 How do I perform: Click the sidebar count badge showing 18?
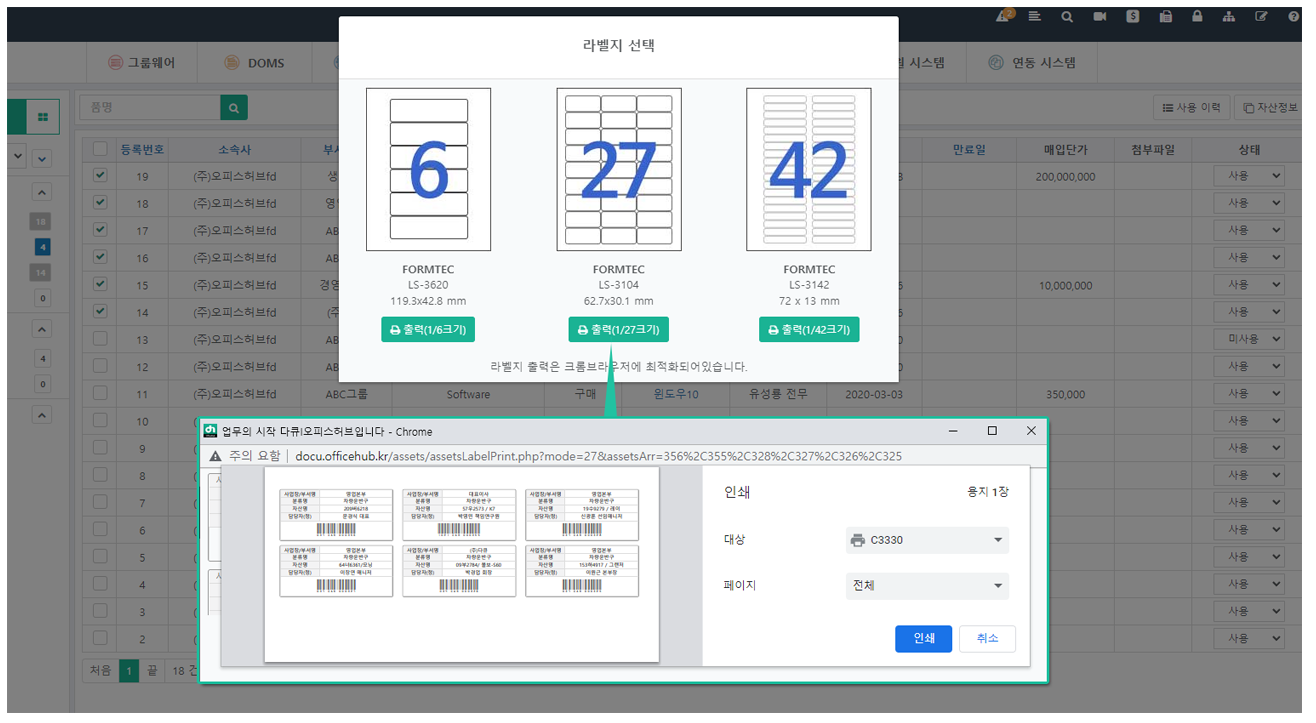pos(41,221)
